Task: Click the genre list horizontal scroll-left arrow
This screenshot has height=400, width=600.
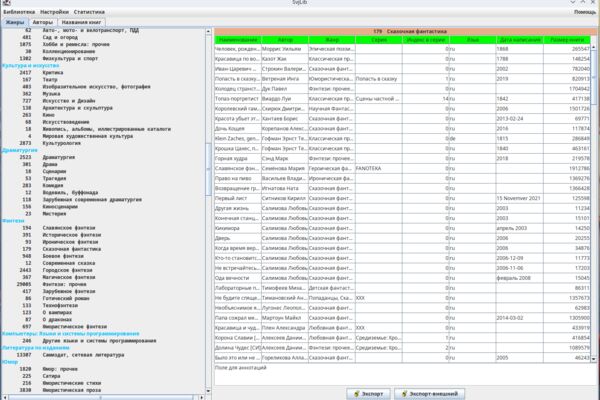Action: click(5, 397)
